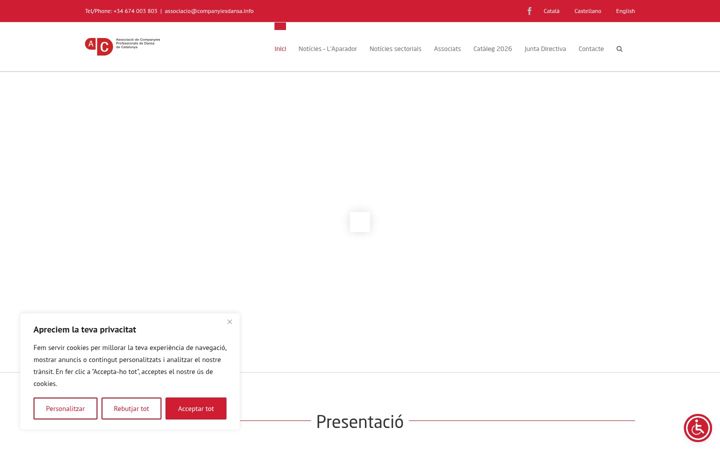Click the Acceptar tot button
The image size is (720, 450).
point(196,408)
